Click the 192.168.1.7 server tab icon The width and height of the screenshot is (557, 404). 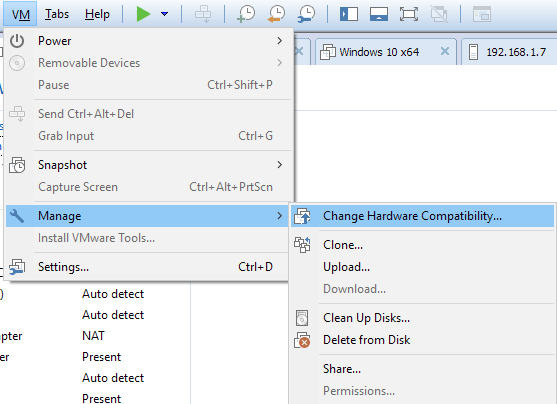(474, 52)
